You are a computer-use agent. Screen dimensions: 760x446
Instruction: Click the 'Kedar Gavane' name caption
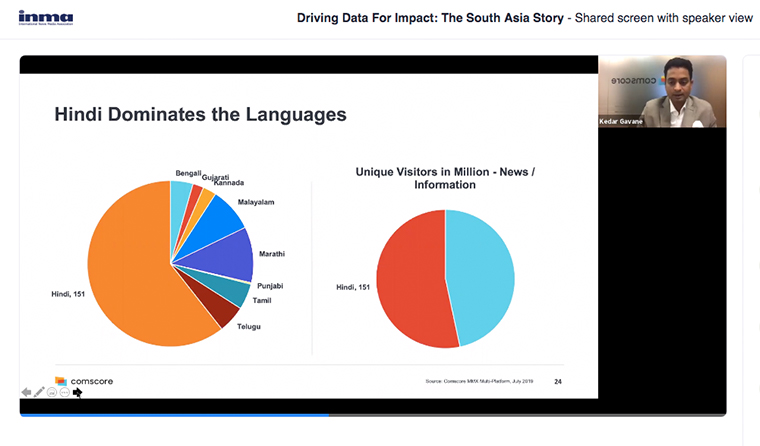(621, 121)
